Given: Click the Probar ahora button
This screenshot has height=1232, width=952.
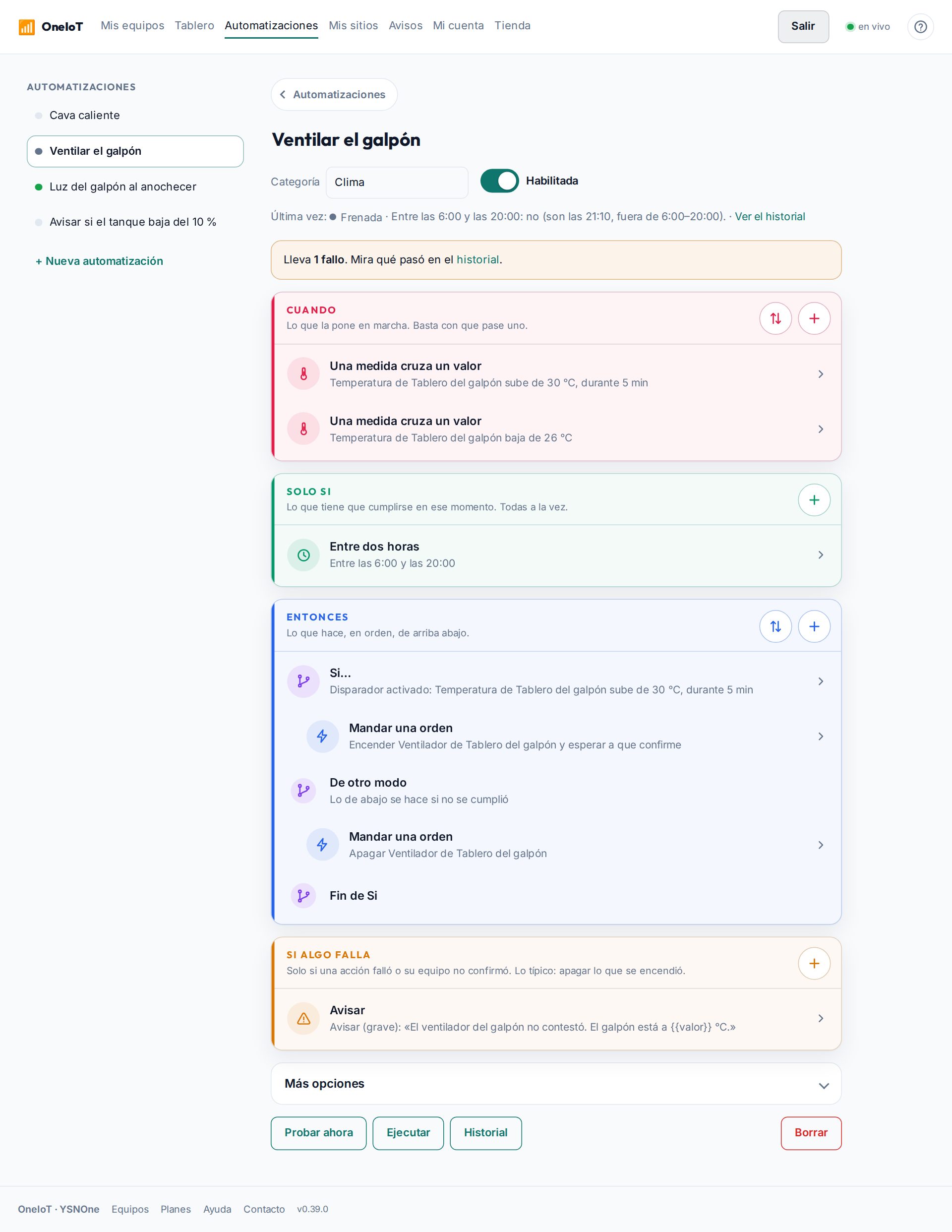Looking at the screenshot, I should pyautogui.click(x=319, y=1133).
